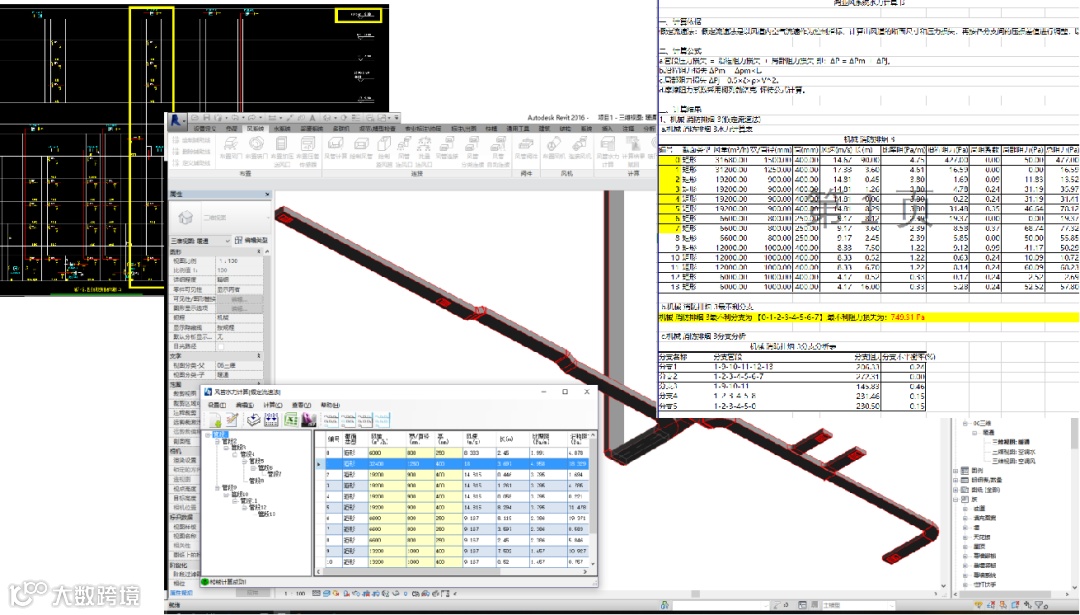Open the 编辑 menu in calculation dialog

click(245, 405)
